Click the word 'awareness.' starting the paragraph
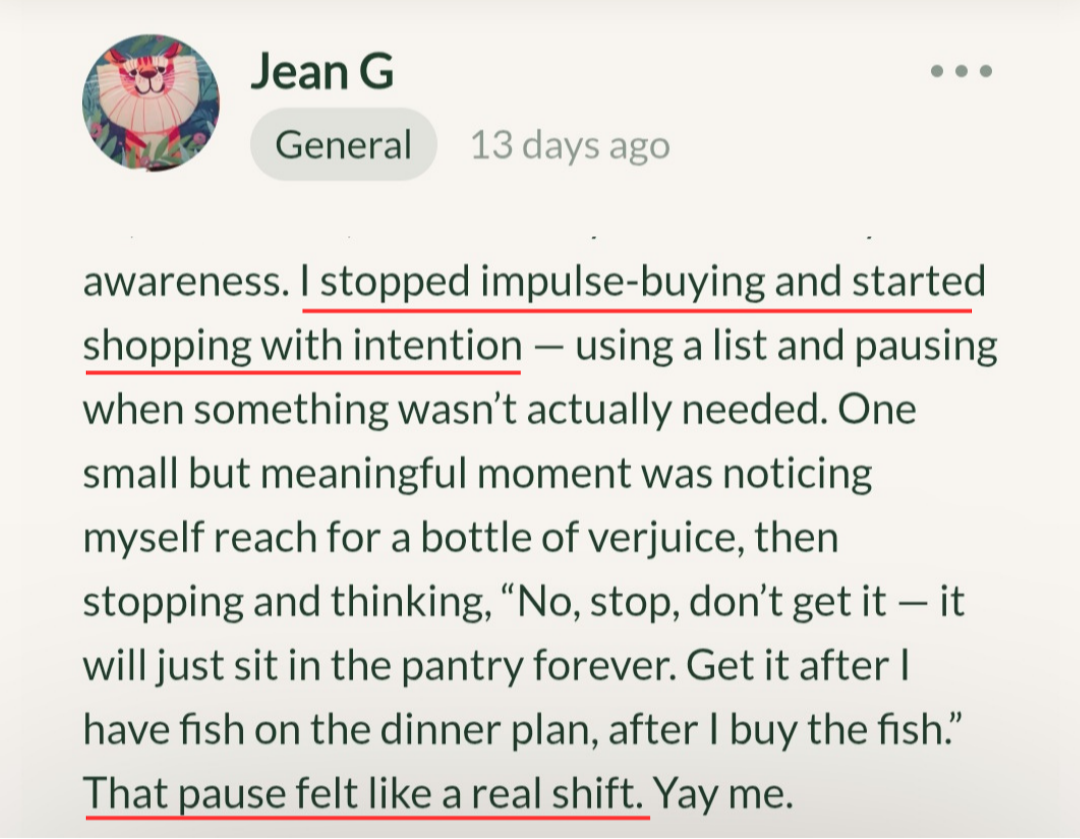 [183, 283]
